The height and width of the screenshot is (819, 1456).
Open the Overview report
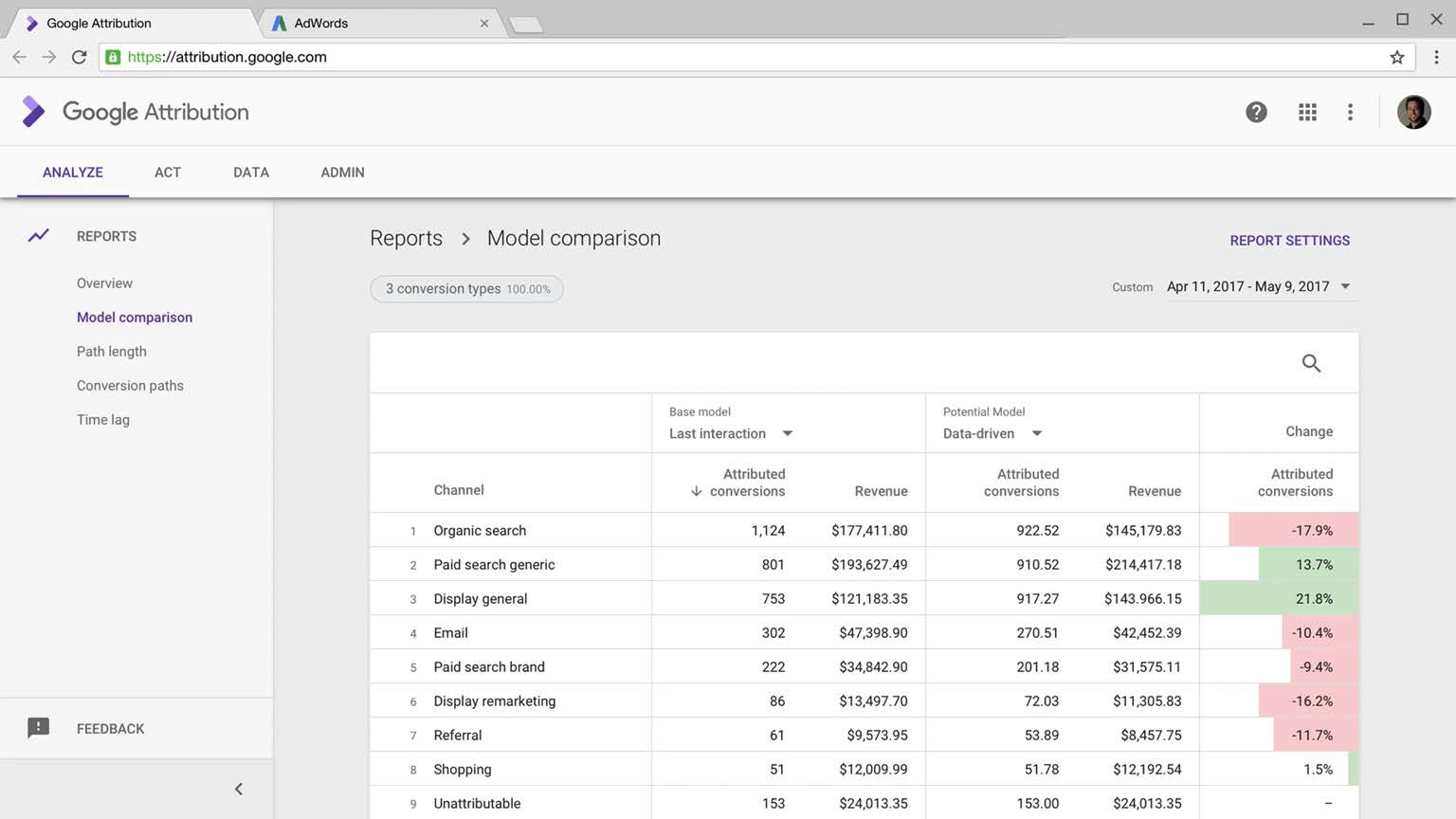(x=104, y=282)
